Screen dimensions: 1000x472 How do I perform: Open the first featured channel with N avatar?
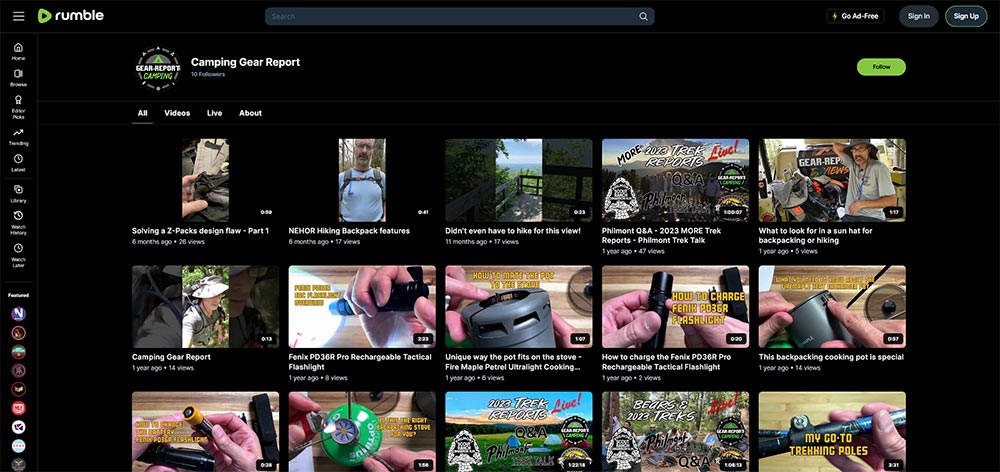click(x=18, y=314)
